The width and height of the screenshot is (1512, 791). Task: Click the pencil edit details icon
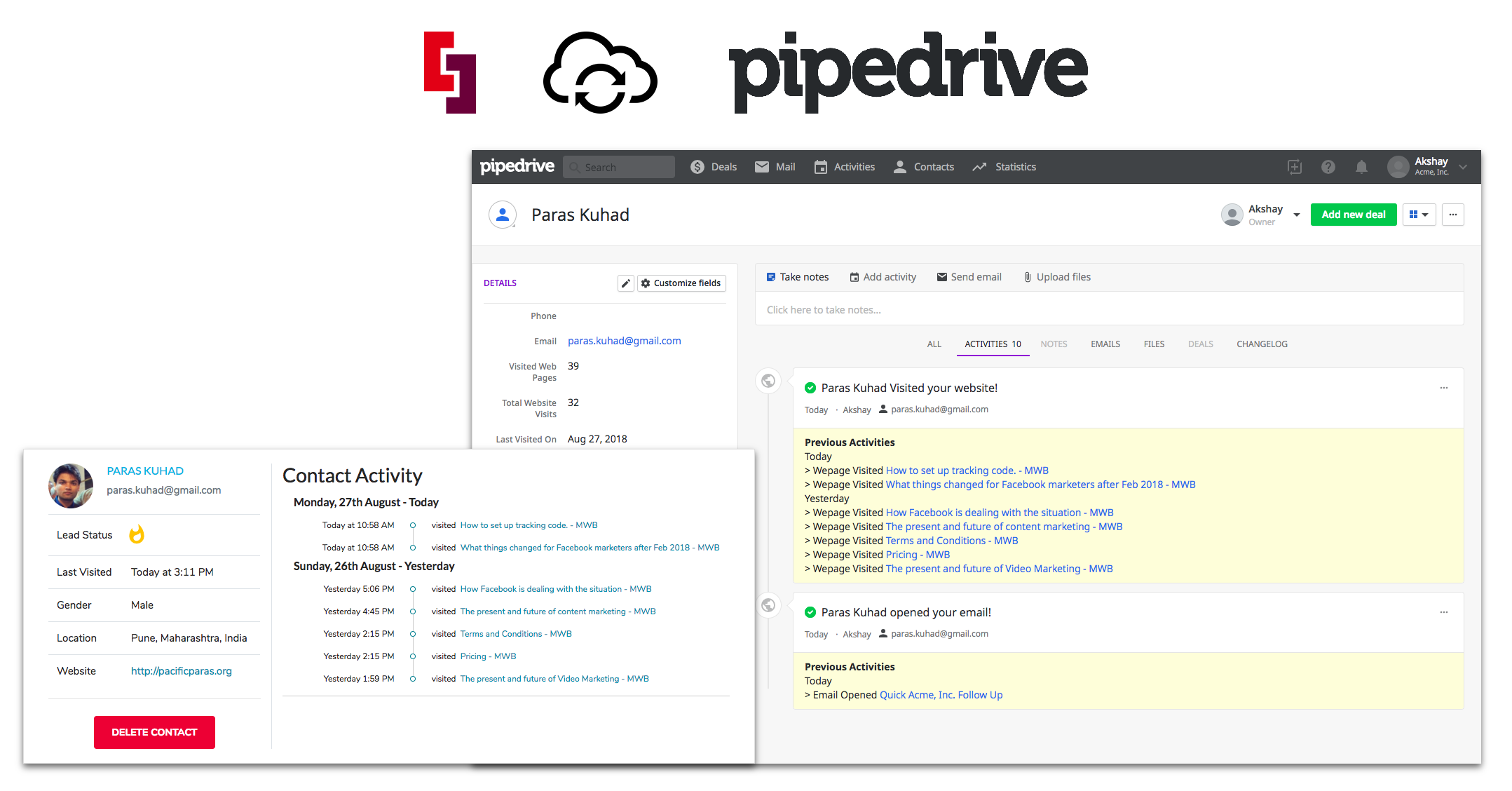click(625, 283)
